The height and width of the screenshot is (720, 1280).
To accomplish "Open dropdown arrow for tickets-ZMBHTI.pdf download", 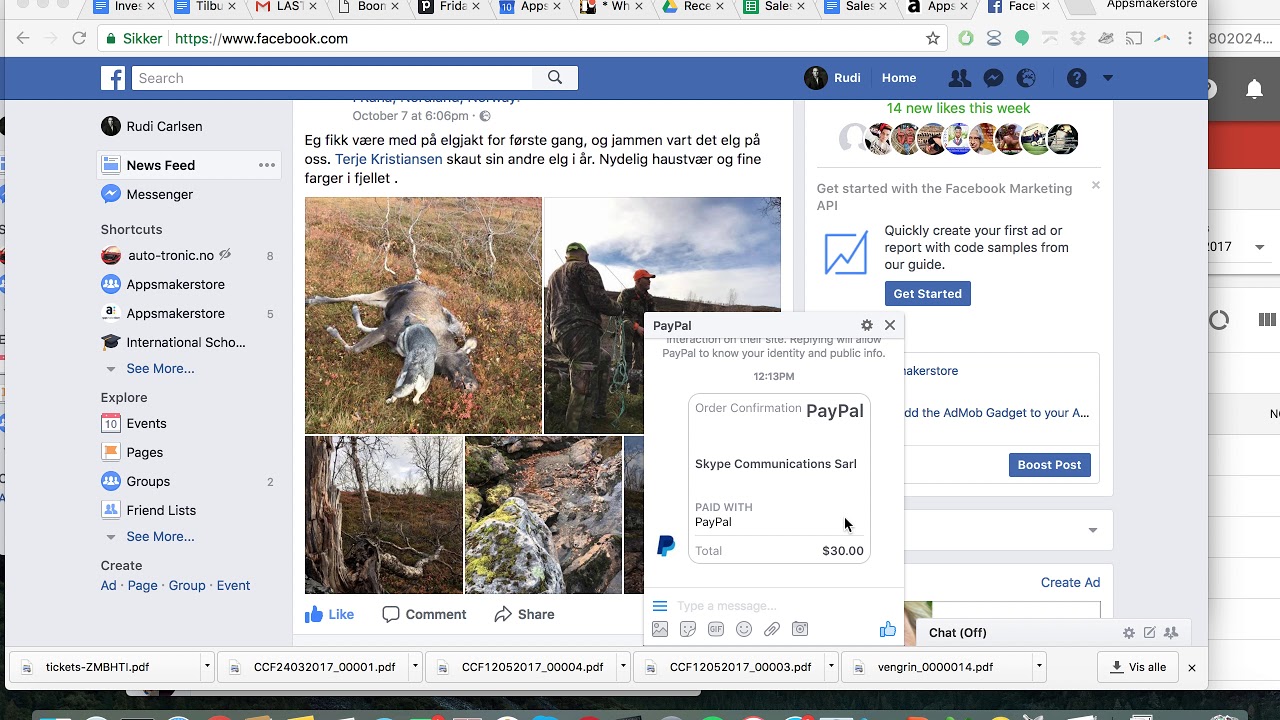I will pyautogui.click(x=207, y=667).
